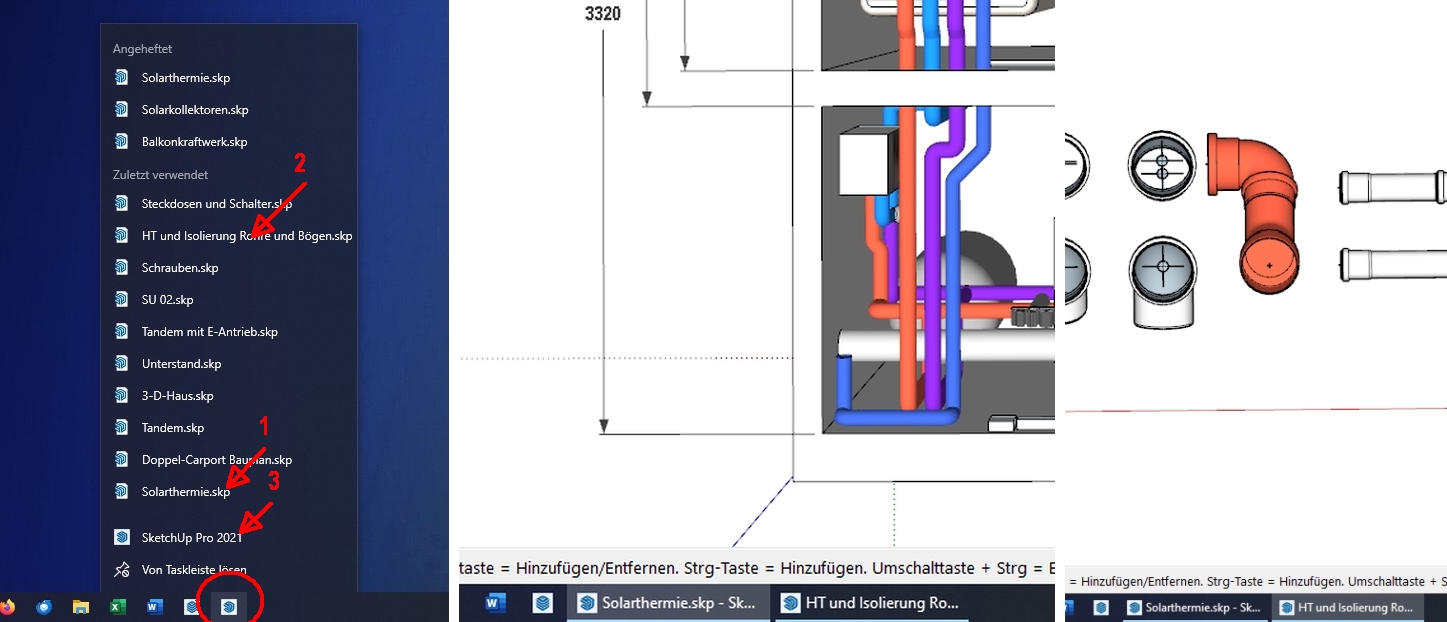The width and height of the screenshot is (1447, 622).
Task: Open Unterstand.skp from recent files
Action: coord(229,363)
